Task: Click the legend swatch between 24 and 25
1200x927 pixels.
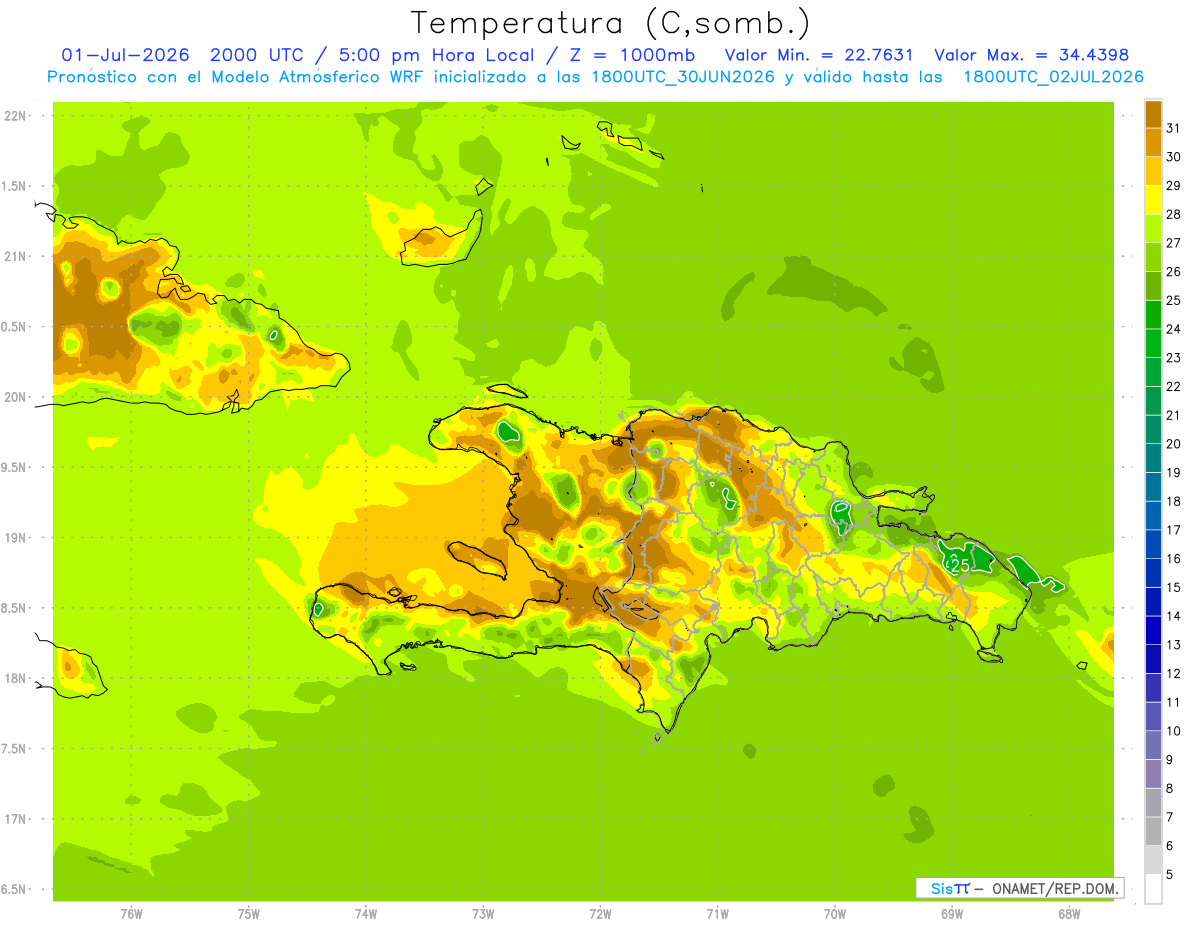Action: pyautogui.click(x=1153, y=315)
